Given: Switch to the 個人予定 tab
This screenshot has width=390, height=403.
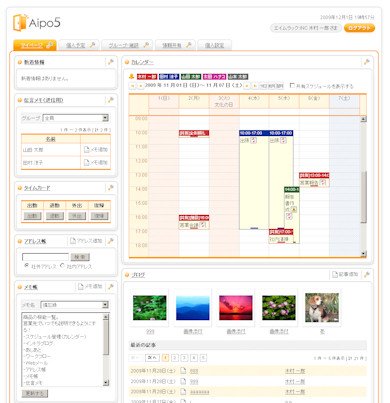Looking at the screenshot, I should (79, 45).
